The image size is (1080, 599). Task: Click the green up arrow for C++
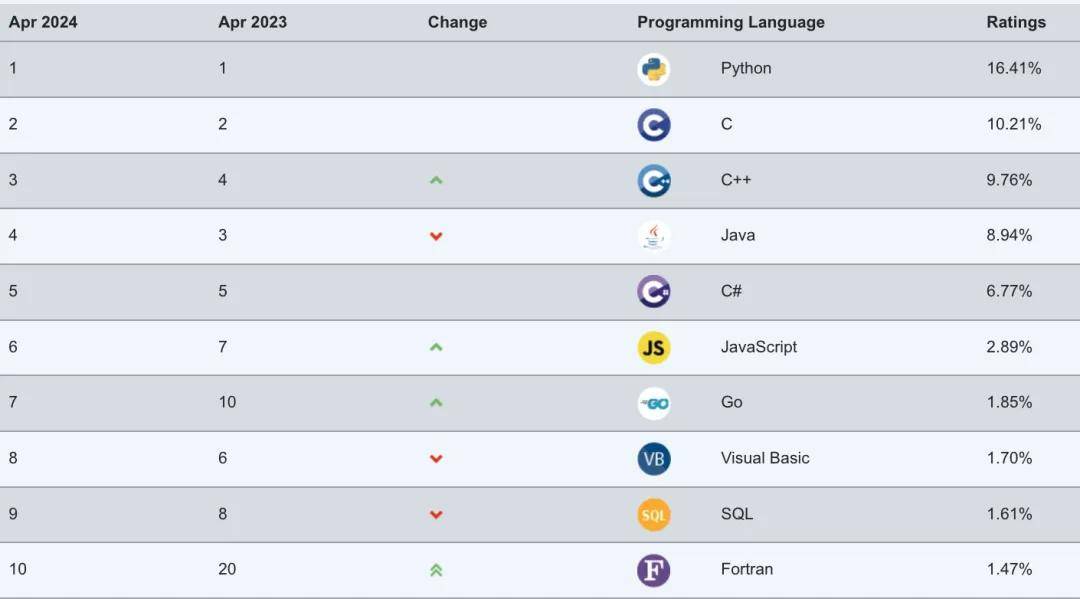click(436, 181)
